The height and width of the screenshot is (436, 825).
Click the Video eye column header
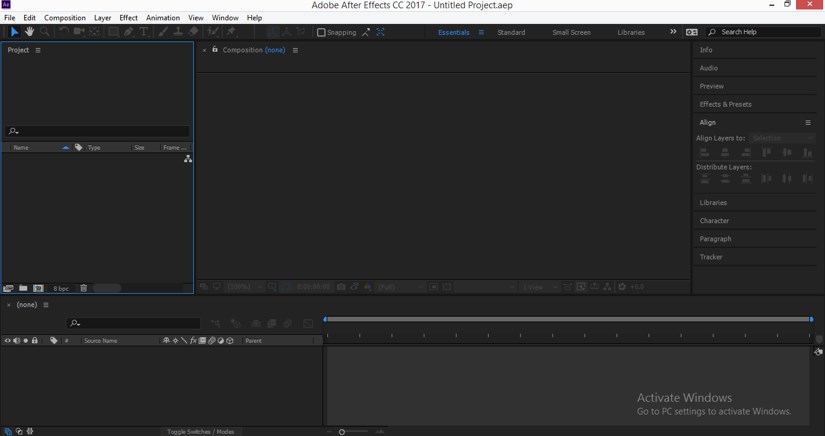click(x=7, y=341)
